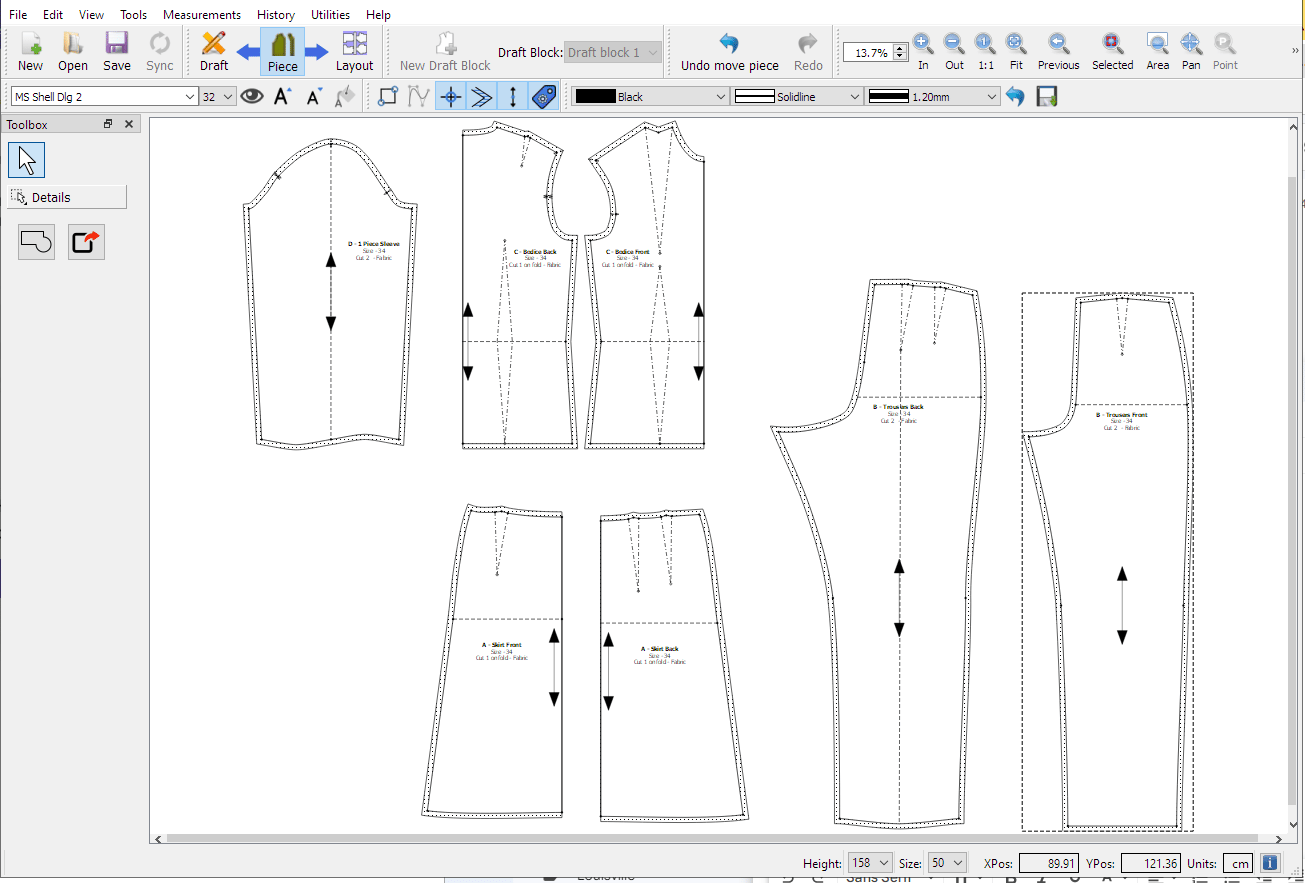Viewport: 1305px width, 883px height.
Task: Open the Utilities menu
Action: (330, 15)
